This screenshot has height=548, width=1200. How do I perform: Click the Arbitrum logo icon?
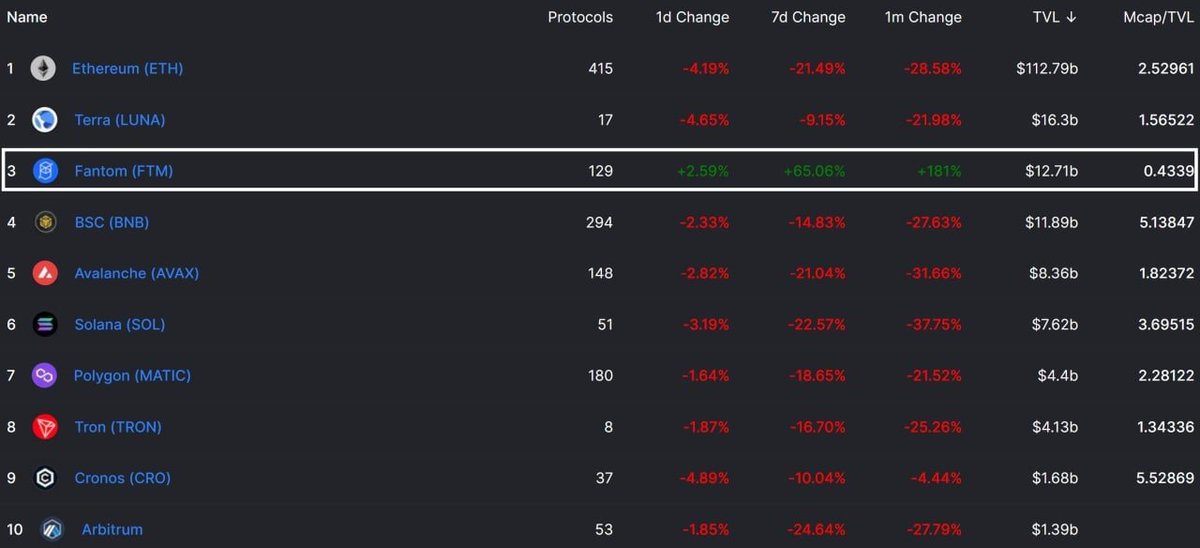point(52,529)
